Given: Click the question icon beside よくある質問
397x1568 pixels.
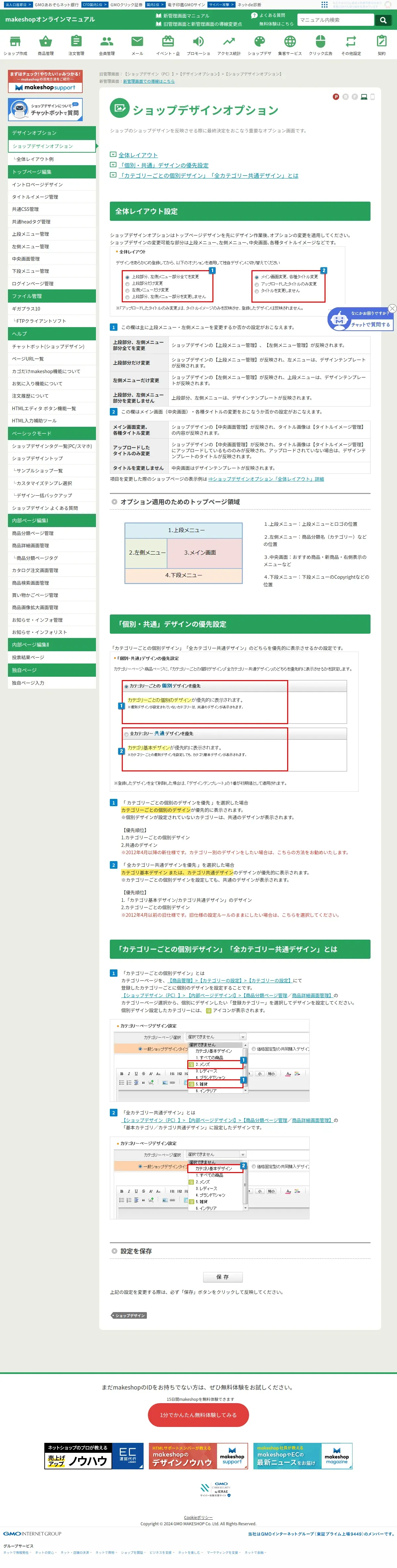Looking at the screenshot, I should 254,15.
